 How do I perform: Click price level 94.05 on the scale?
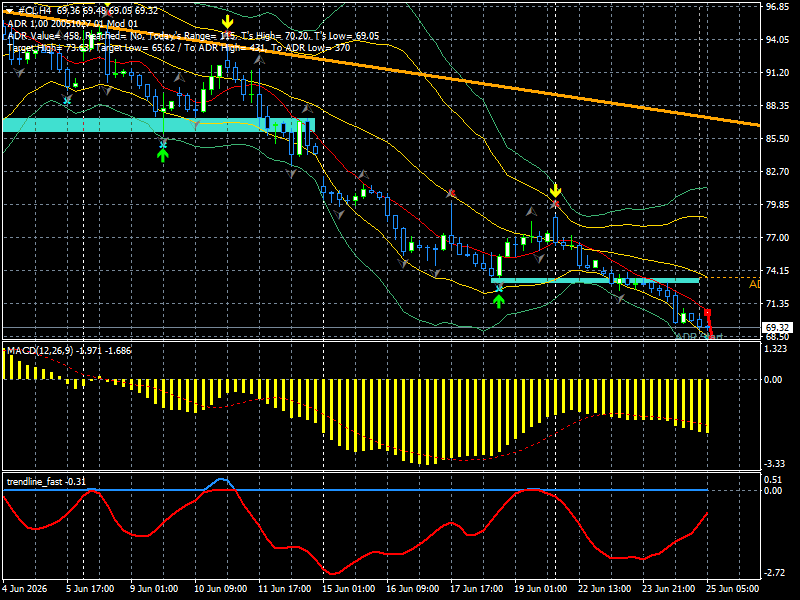pyautogui.click(x=778, y=40)
